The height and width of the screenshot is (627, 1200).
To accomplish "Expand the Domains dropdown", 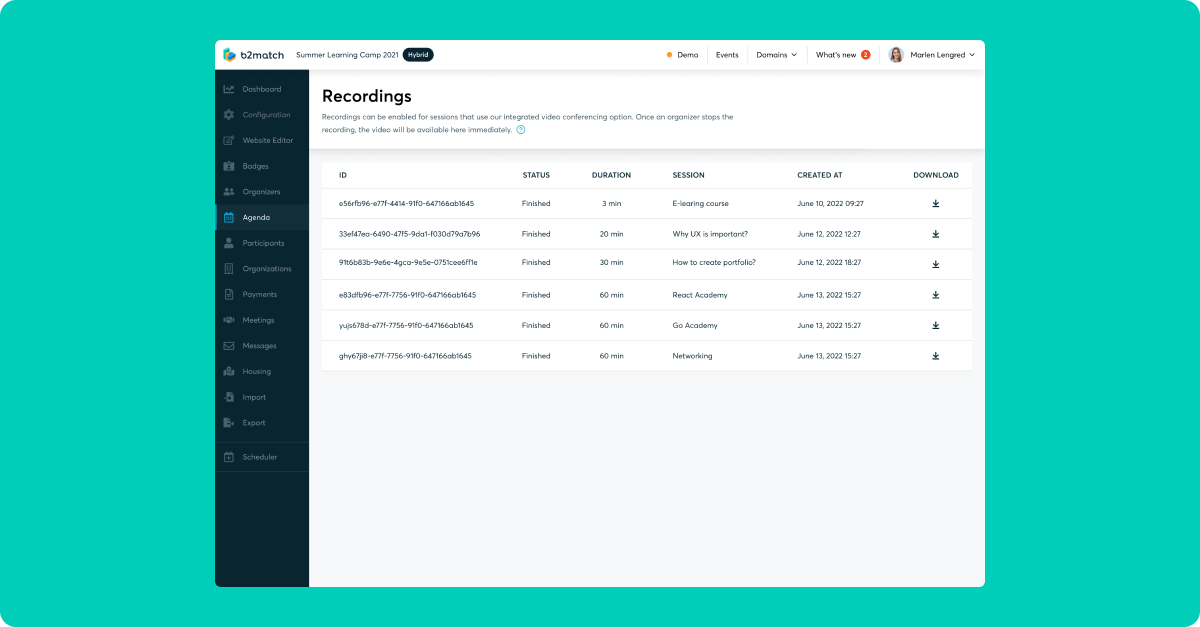I will (777, 55).
